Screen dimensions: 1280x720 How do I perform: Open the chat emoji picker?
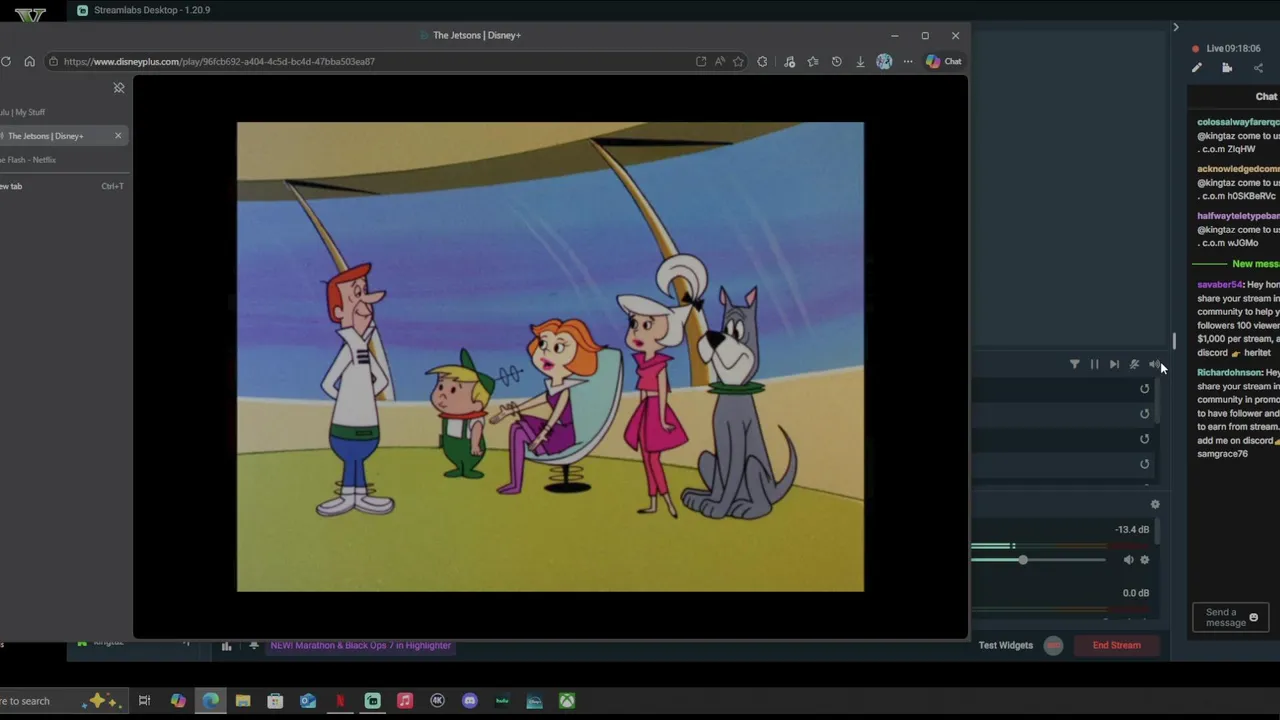click(1253, 618)
